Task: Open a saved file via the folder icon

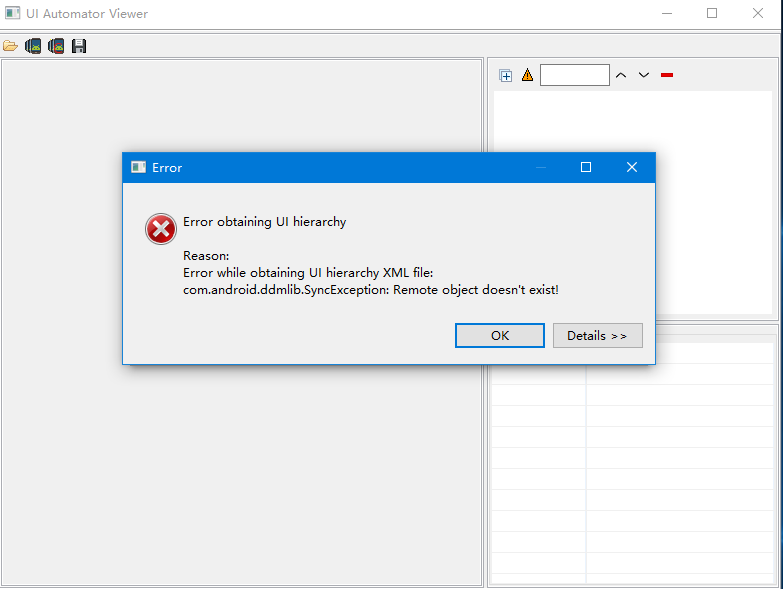Action: point(10,46)
